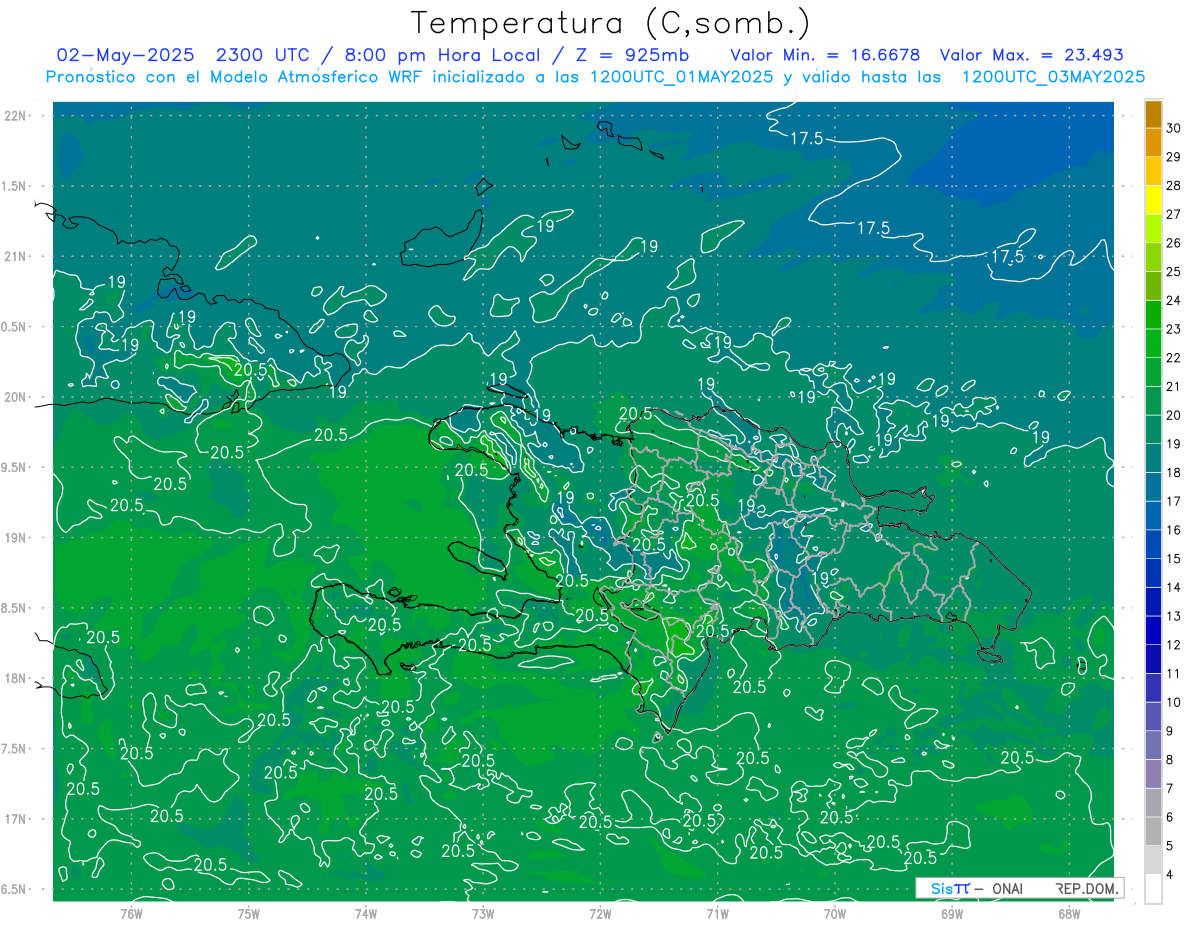Click the '12' label on the color scale
1200x927 pixels.
pos(1173,645)
